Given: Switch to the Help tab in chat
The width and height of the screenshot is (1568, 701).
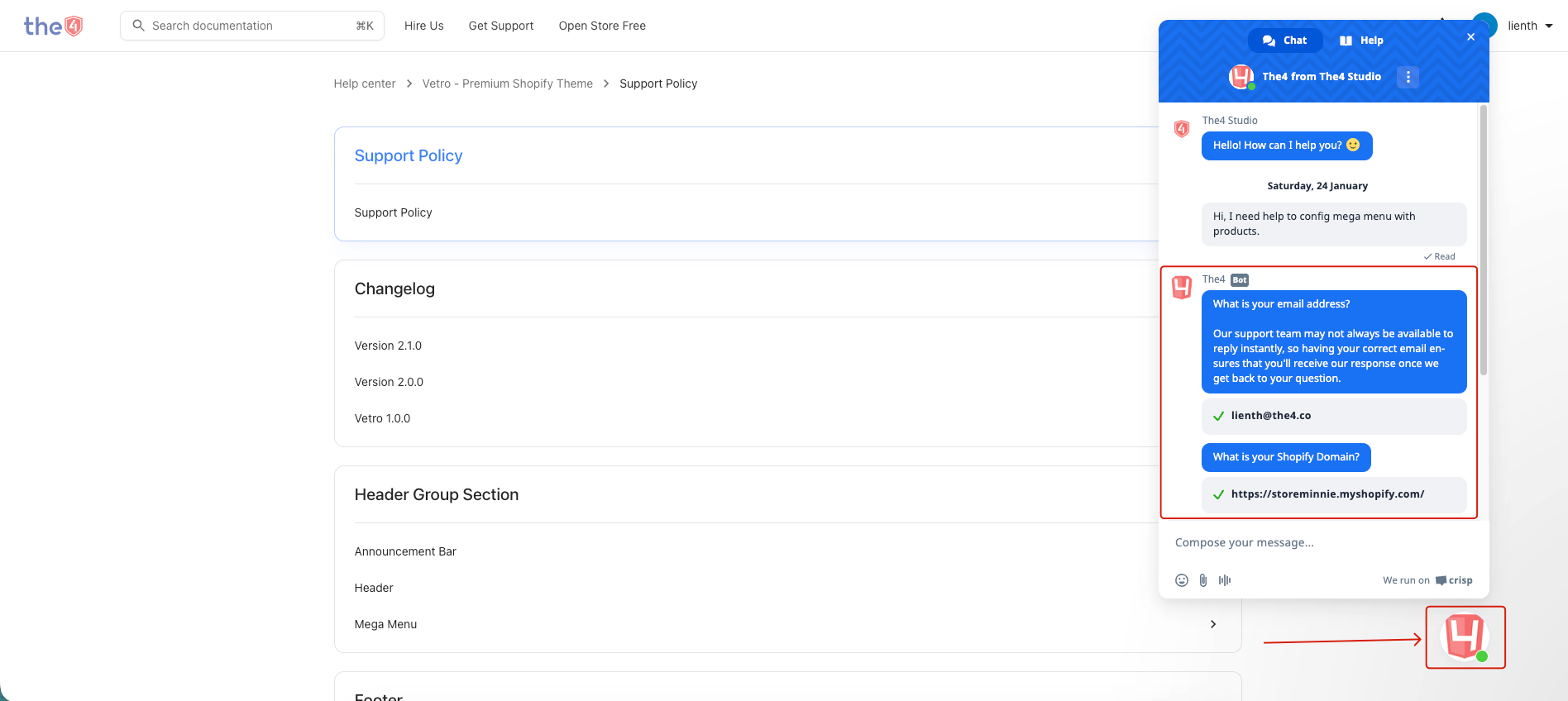Looking at the screenshot, I should tap(1361, 41).
